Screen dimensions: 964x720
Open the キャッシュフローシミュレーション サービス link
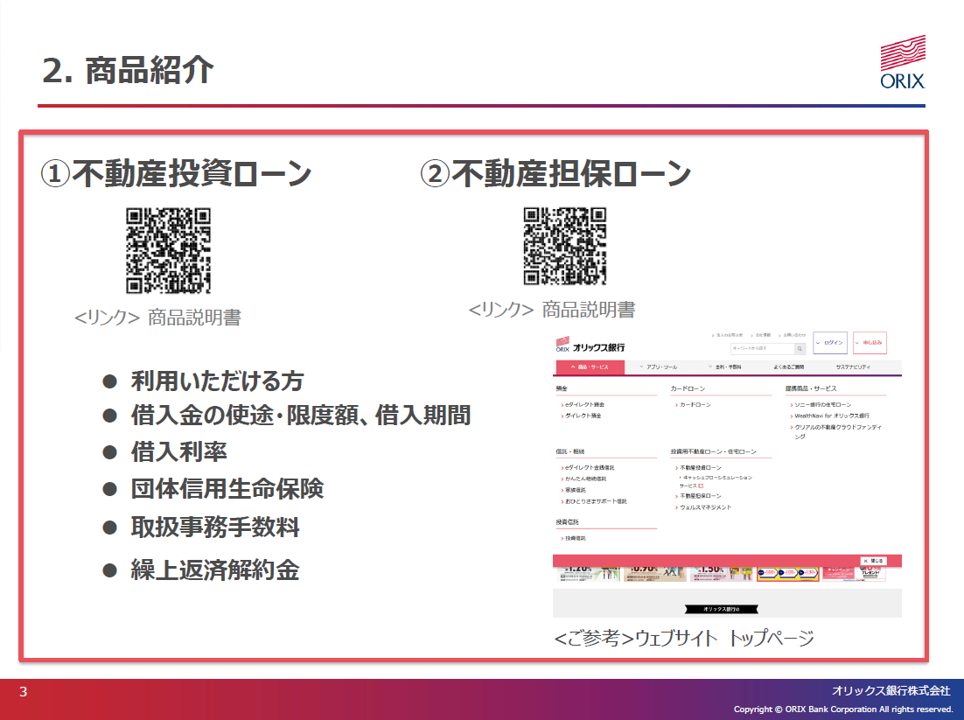pyautogui.click(x=716, y=481)
